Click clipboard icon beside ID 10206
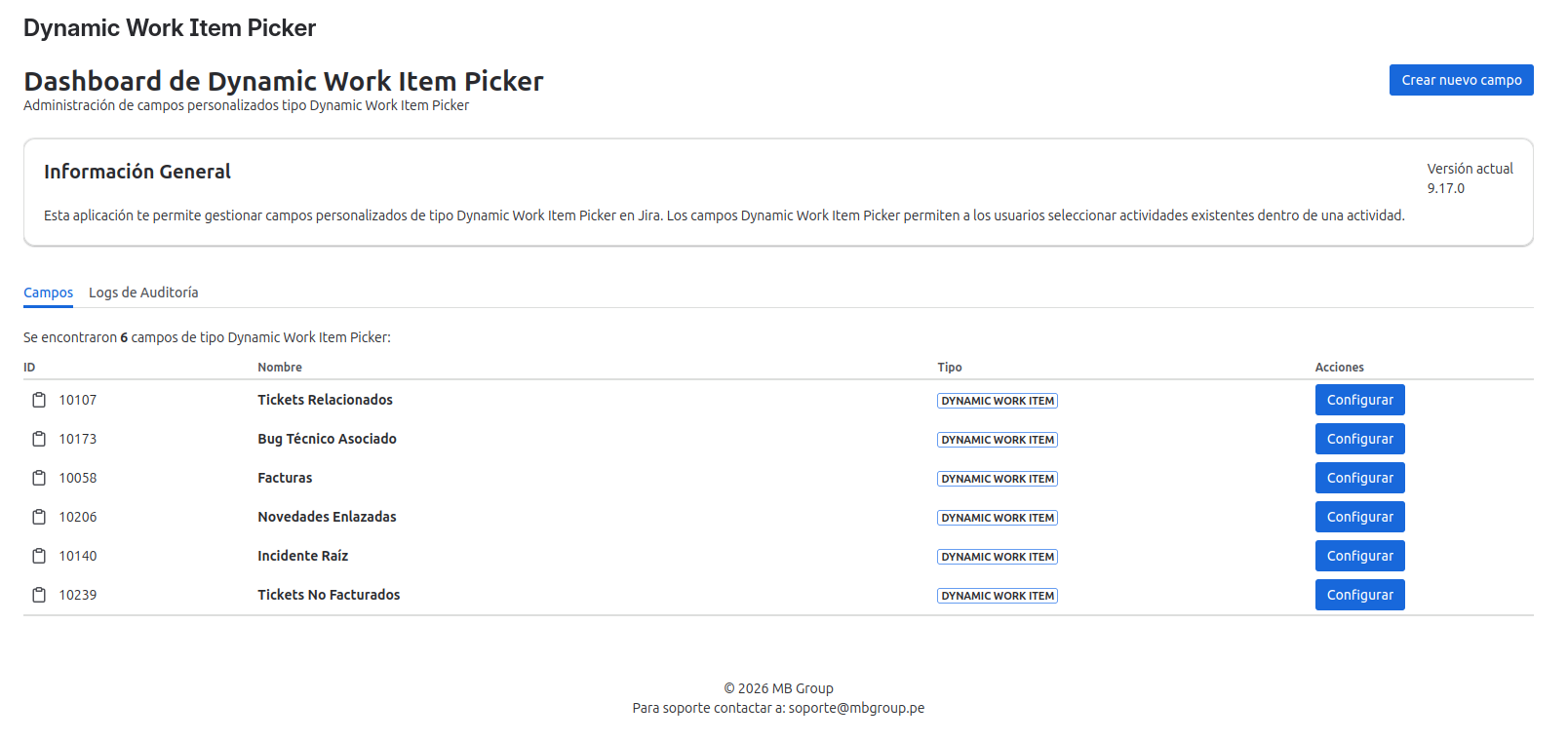1568x742 pixels. (39, 517)
